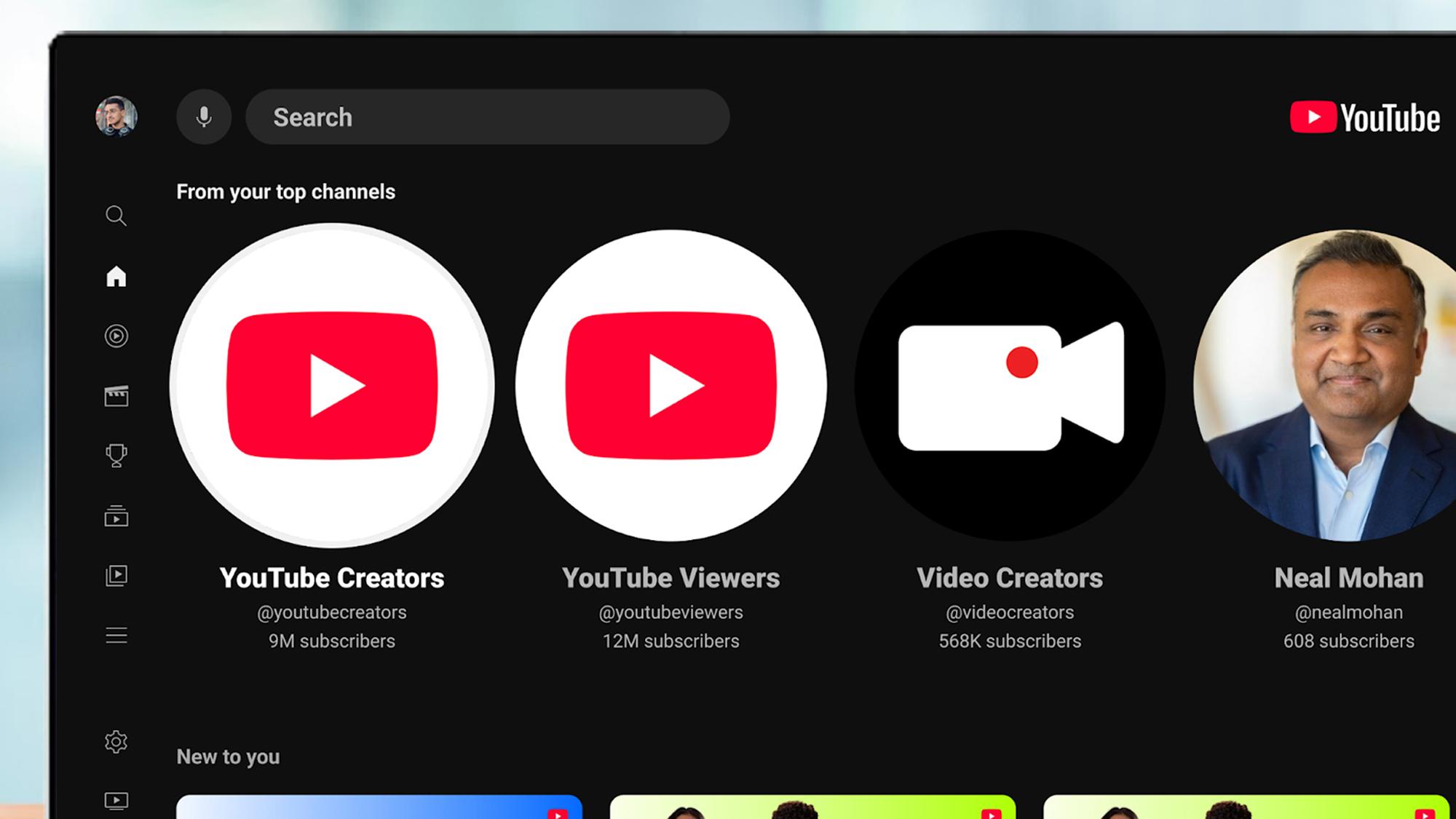The image size is (1456, 819).
Task: Click the first video under New to you
Action: [379, 808]
